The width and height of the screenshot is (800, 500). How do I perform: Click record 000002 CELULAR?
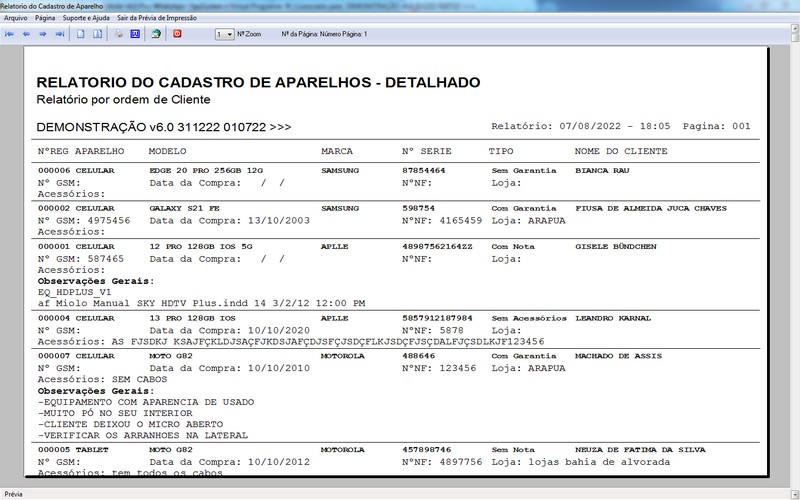pyautogui.click(x=76, y=208)
